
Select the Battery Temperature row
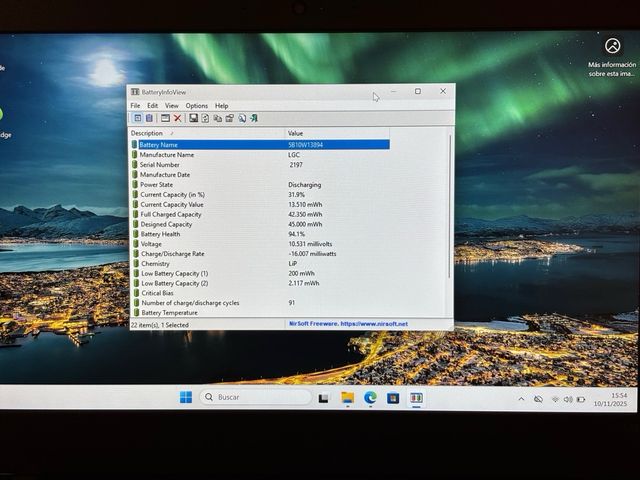260,312
